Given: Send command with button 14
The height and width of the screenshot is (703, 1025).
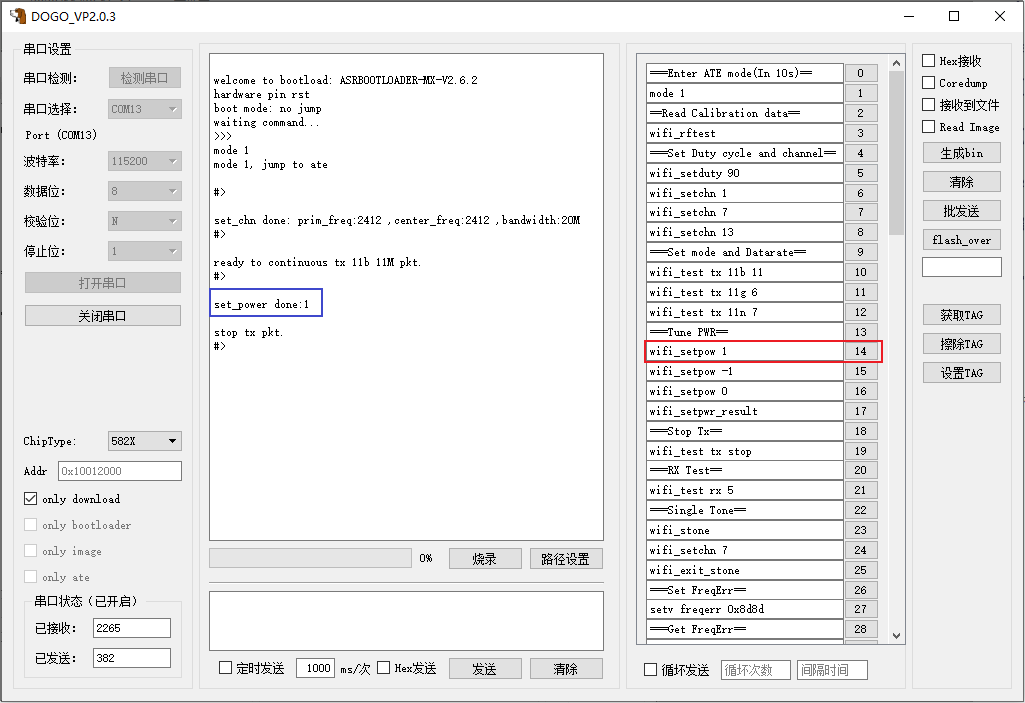Looking at the screenshot, I should (861, 351).
